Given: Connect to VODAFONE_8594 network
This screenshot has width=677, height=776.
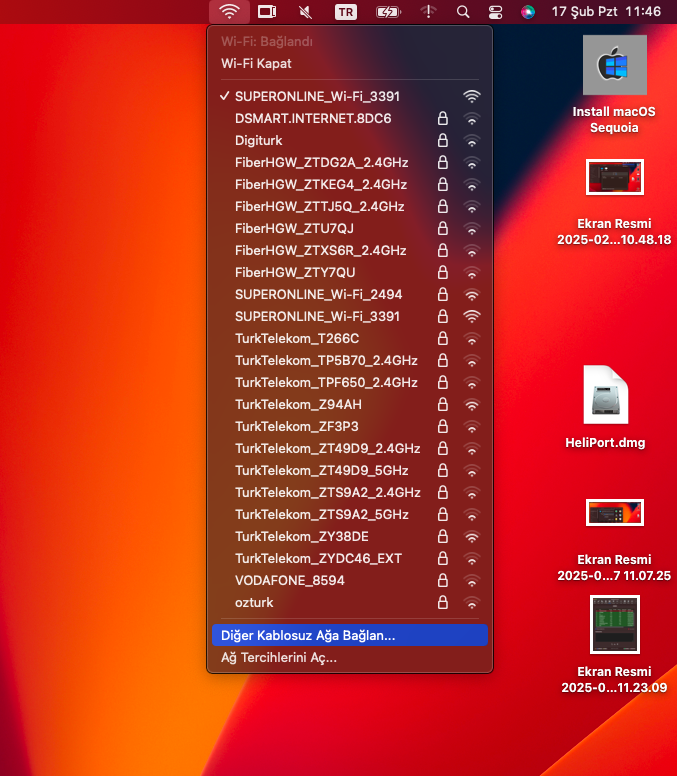Looking at the screenshot, I should coord(350,581).
